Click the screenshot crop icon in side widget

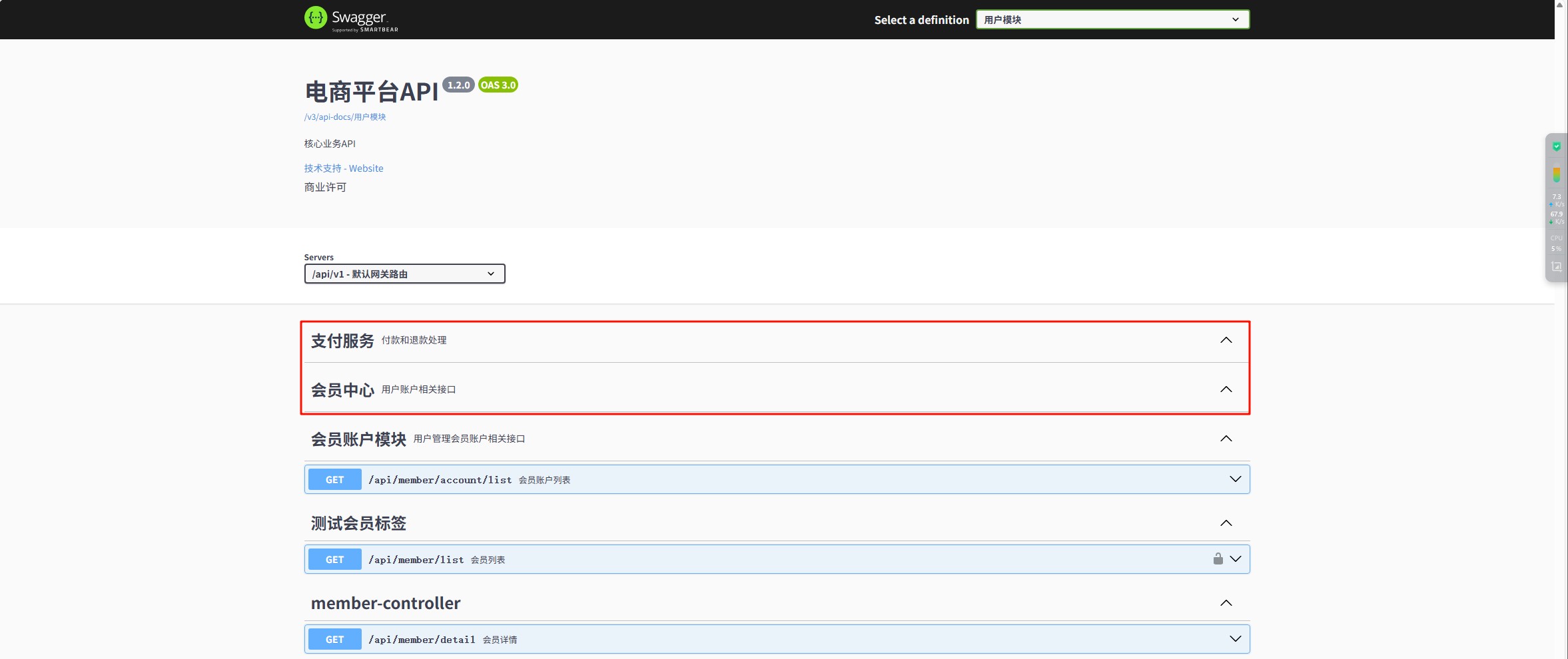(x=1557, y=267)
